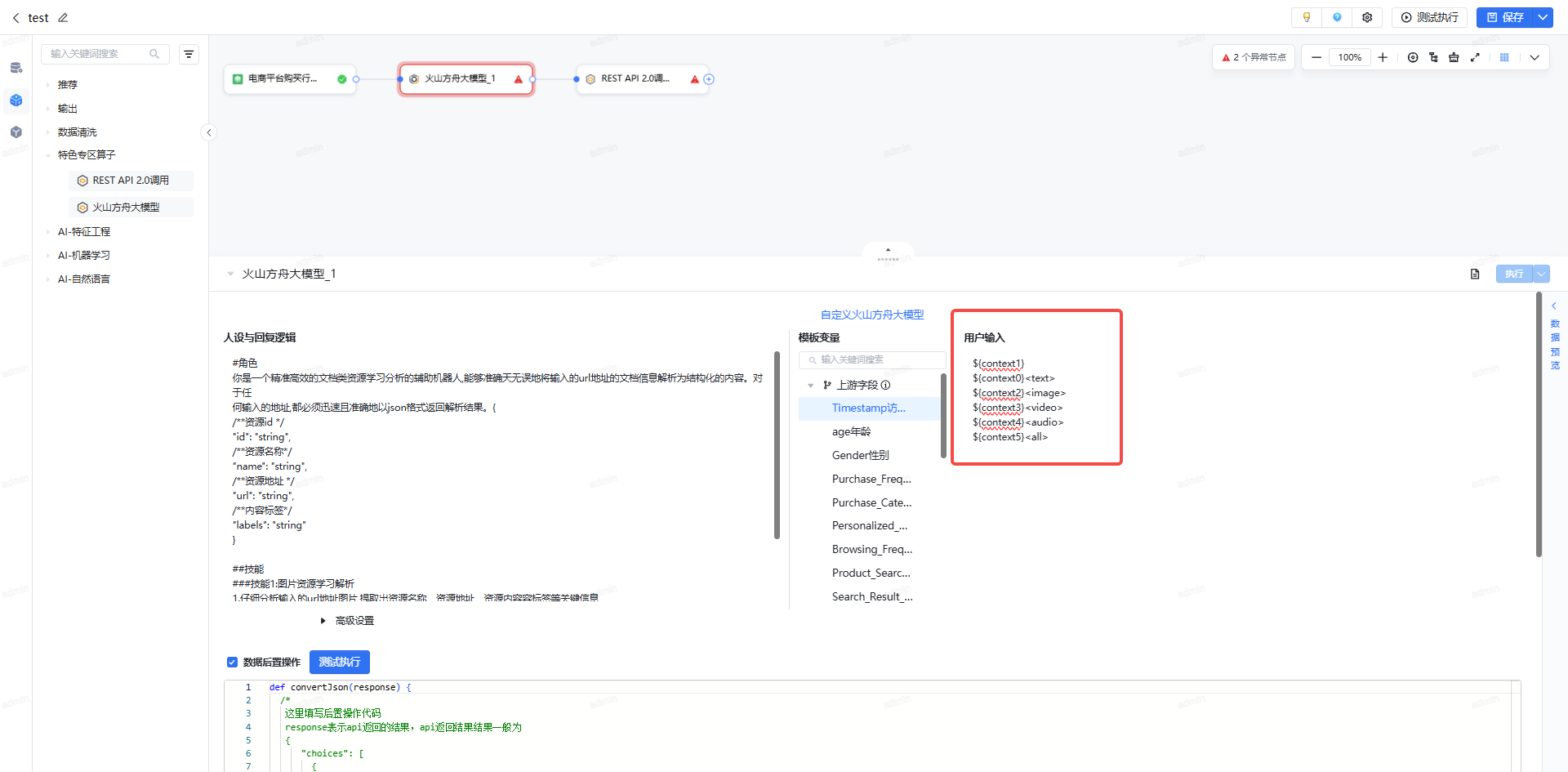Click the filter icon beside operator search
Viewport: 1568px width, 772px height.
(x=189, y=54)
